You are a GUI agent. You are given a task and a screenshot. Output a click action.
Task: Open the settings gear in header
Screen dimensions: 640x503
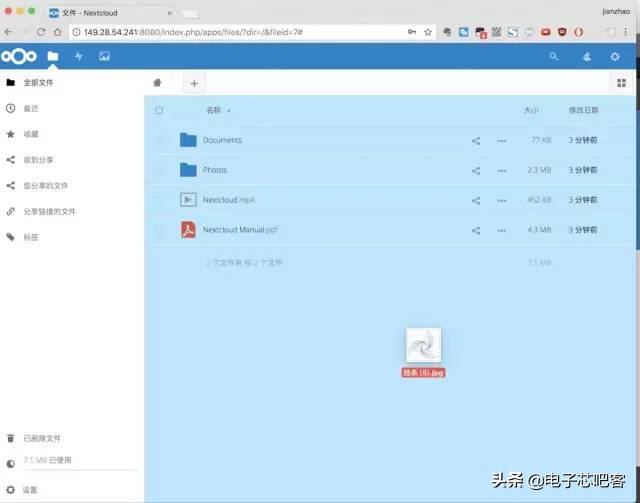point(615,57)
